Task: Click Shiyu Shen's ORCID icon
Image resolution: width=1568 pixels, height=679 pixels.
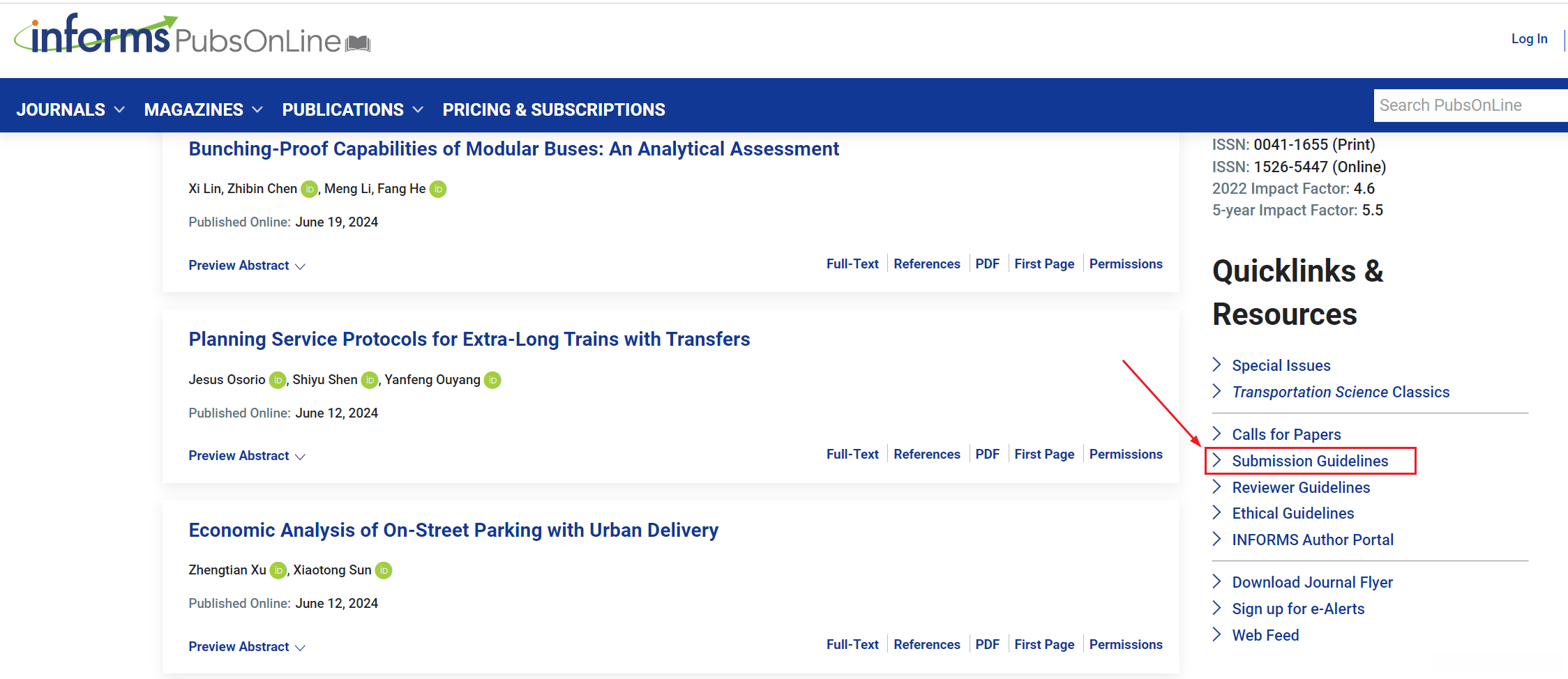Action: tap(370, 380)
